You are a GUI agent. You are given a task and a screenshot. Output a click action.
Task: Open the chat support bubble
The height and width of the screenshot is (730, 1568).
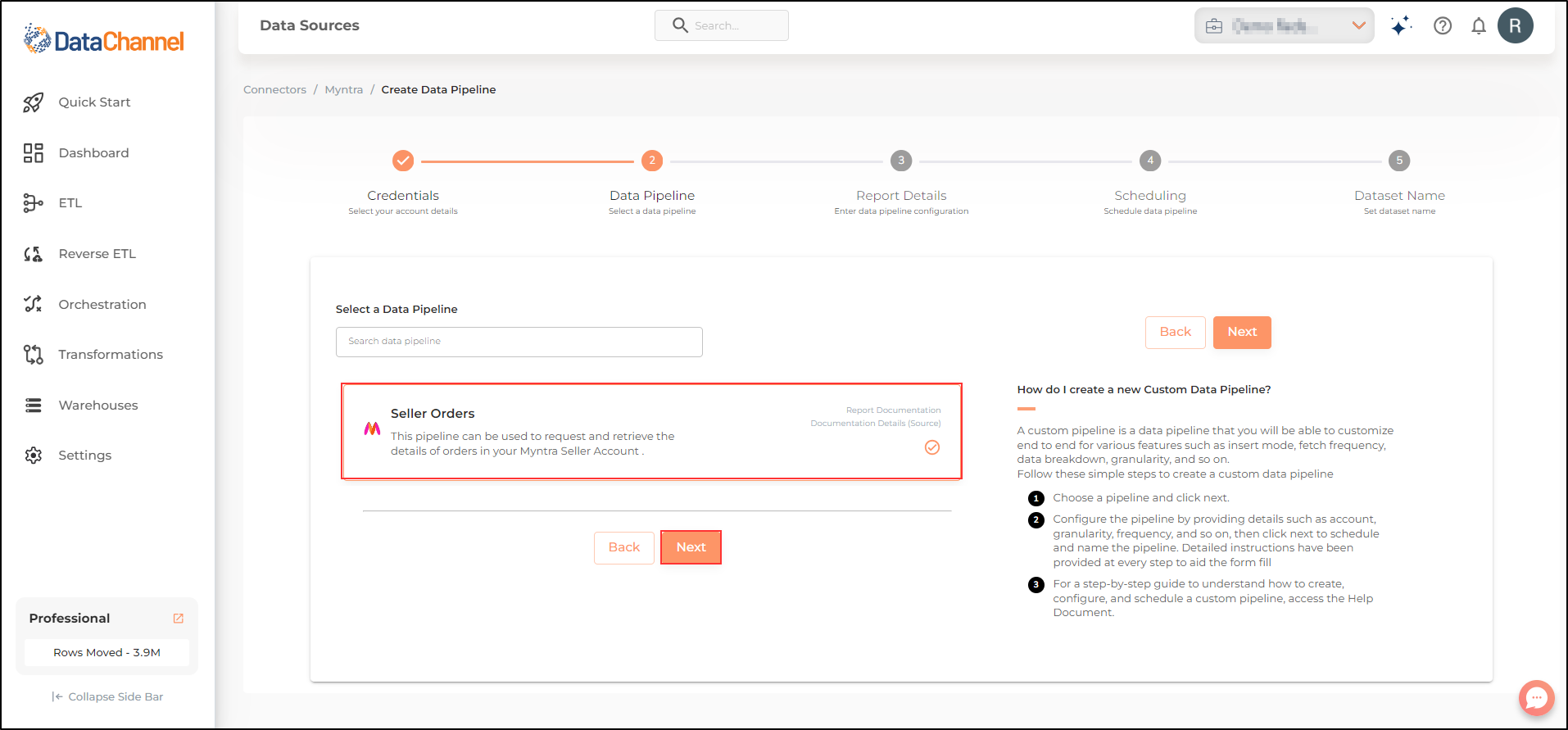click(x=1536, y=698)
